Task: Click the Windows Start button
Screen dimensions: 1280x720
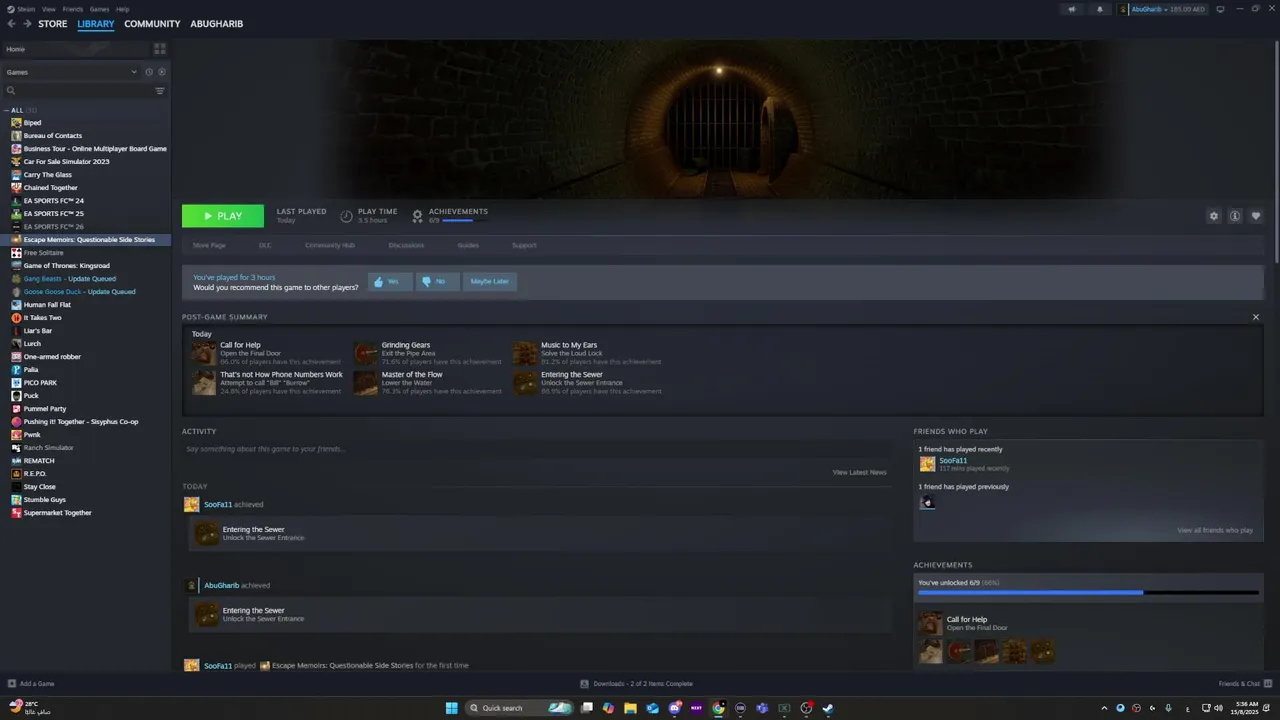Action: (451, 708)
